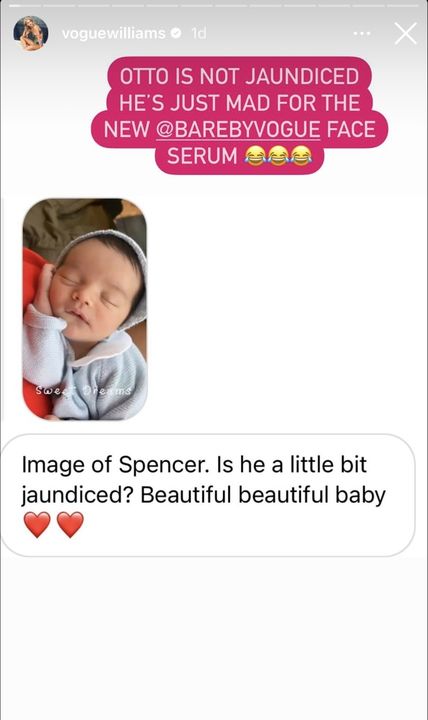Open the voguewilliams profile avatar

31,33
